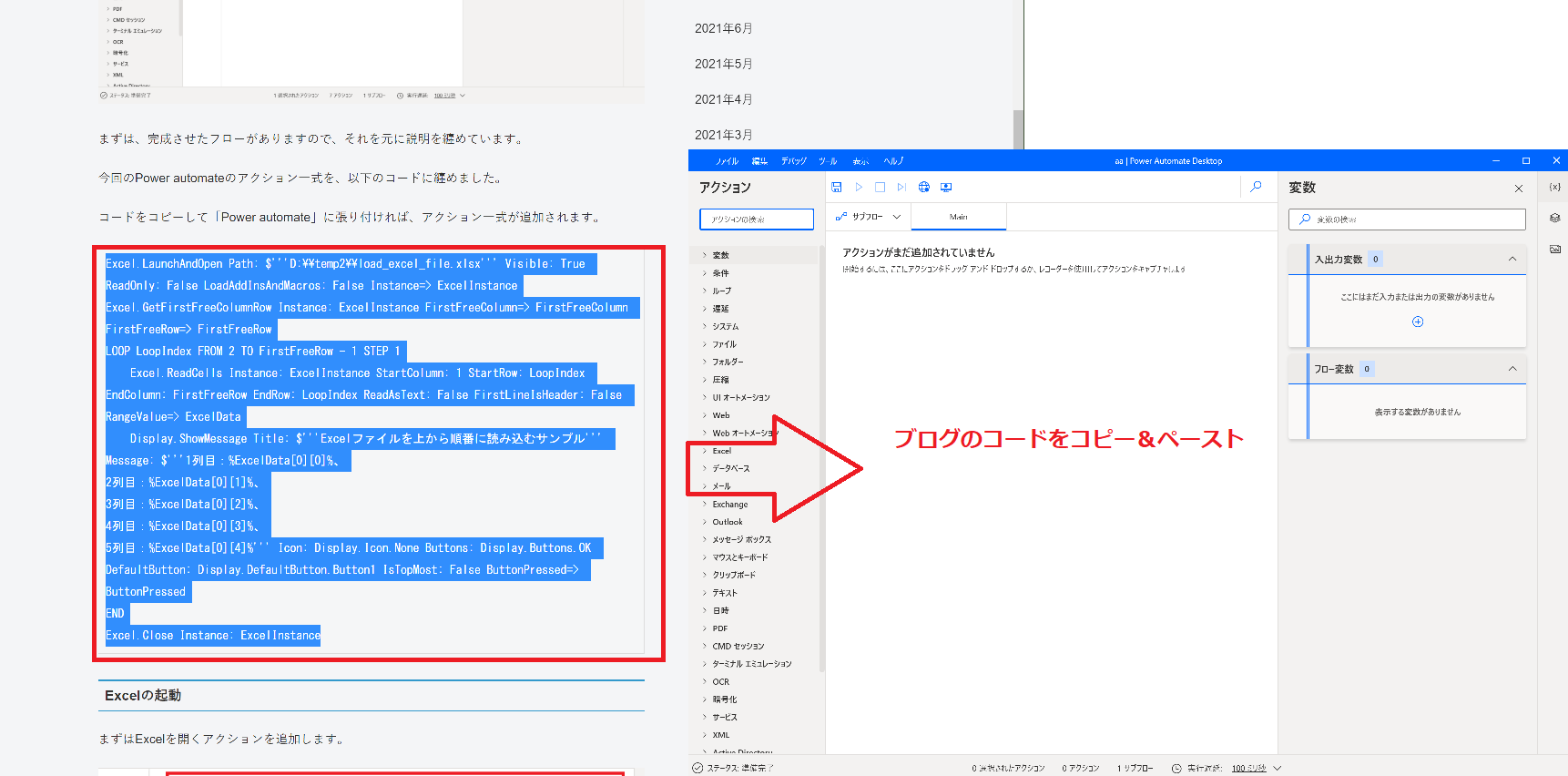Collapse the 入出力変数 section
Viewport: 1568px width, 776px height.
pyautogui.click(x=1512, y=260)
